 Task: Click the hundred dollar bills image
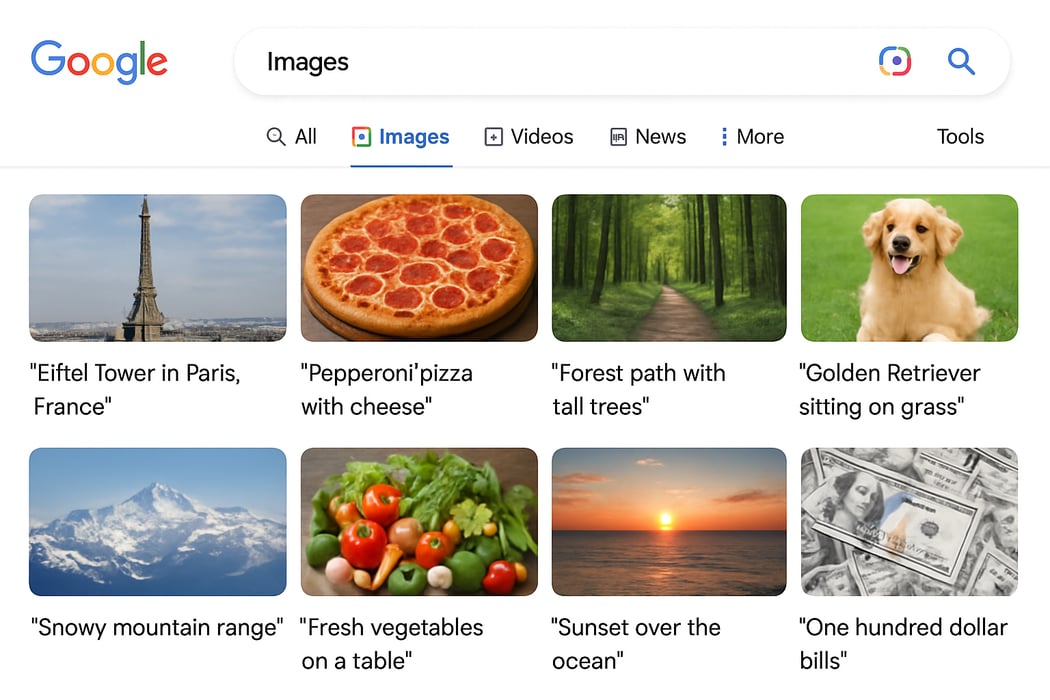(909, 521)
